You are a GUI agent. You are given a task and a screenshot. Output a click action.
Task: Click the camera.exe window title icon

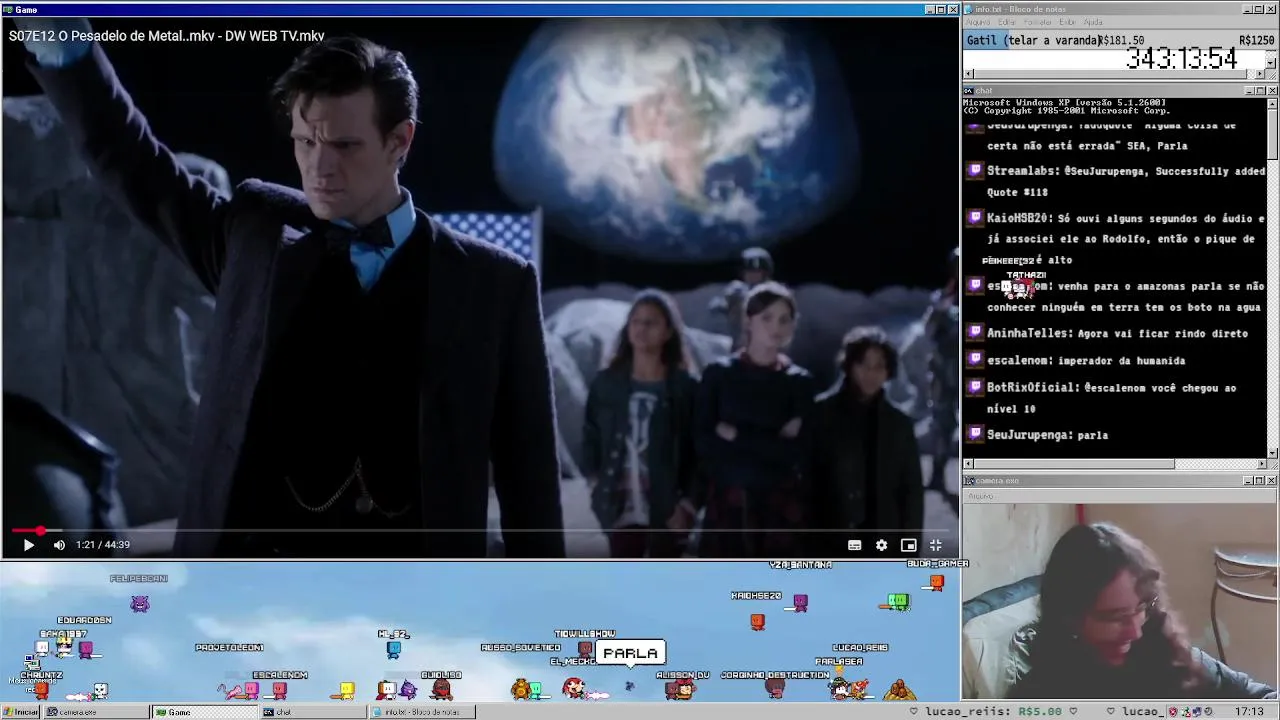tap(969, 481)
